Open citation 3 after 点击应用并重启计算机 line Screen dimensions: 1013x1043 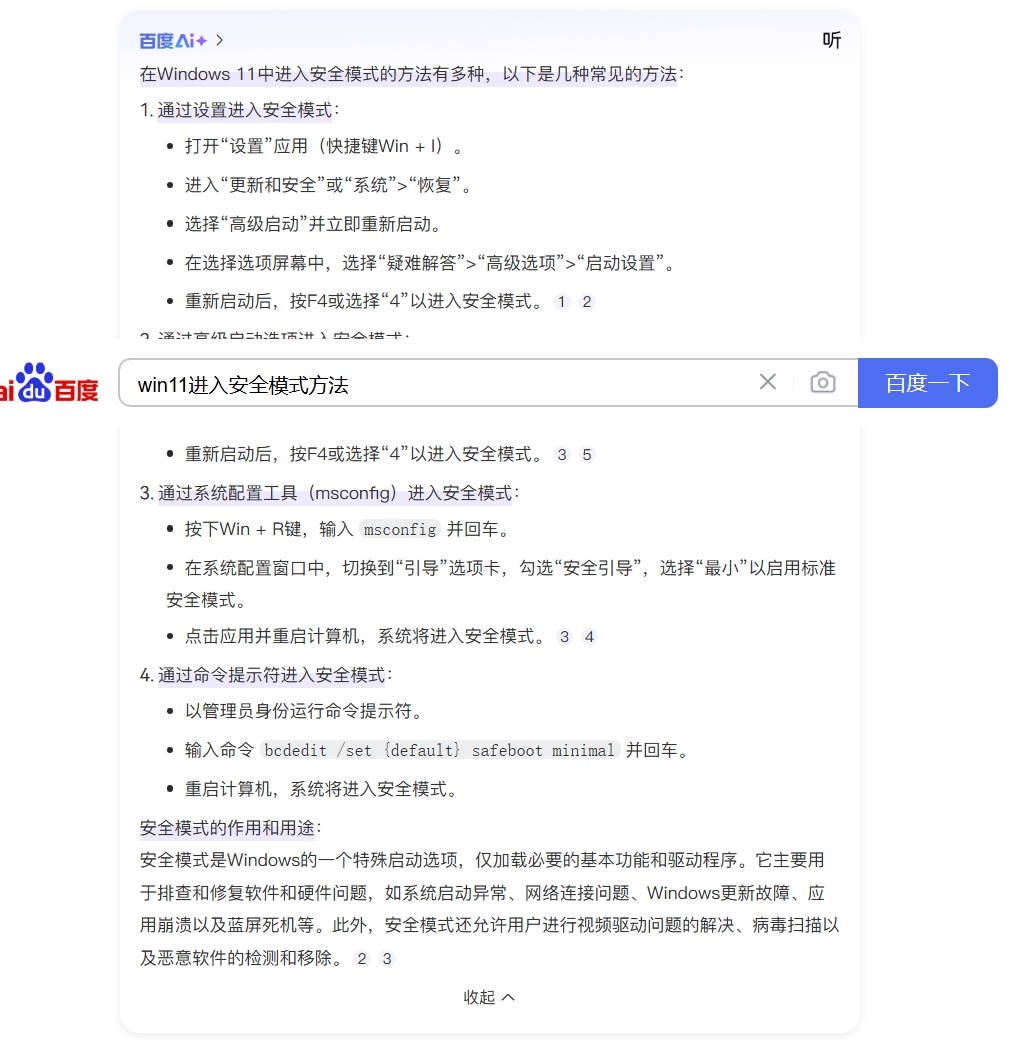pyautogui.click(x=564, y=637)
